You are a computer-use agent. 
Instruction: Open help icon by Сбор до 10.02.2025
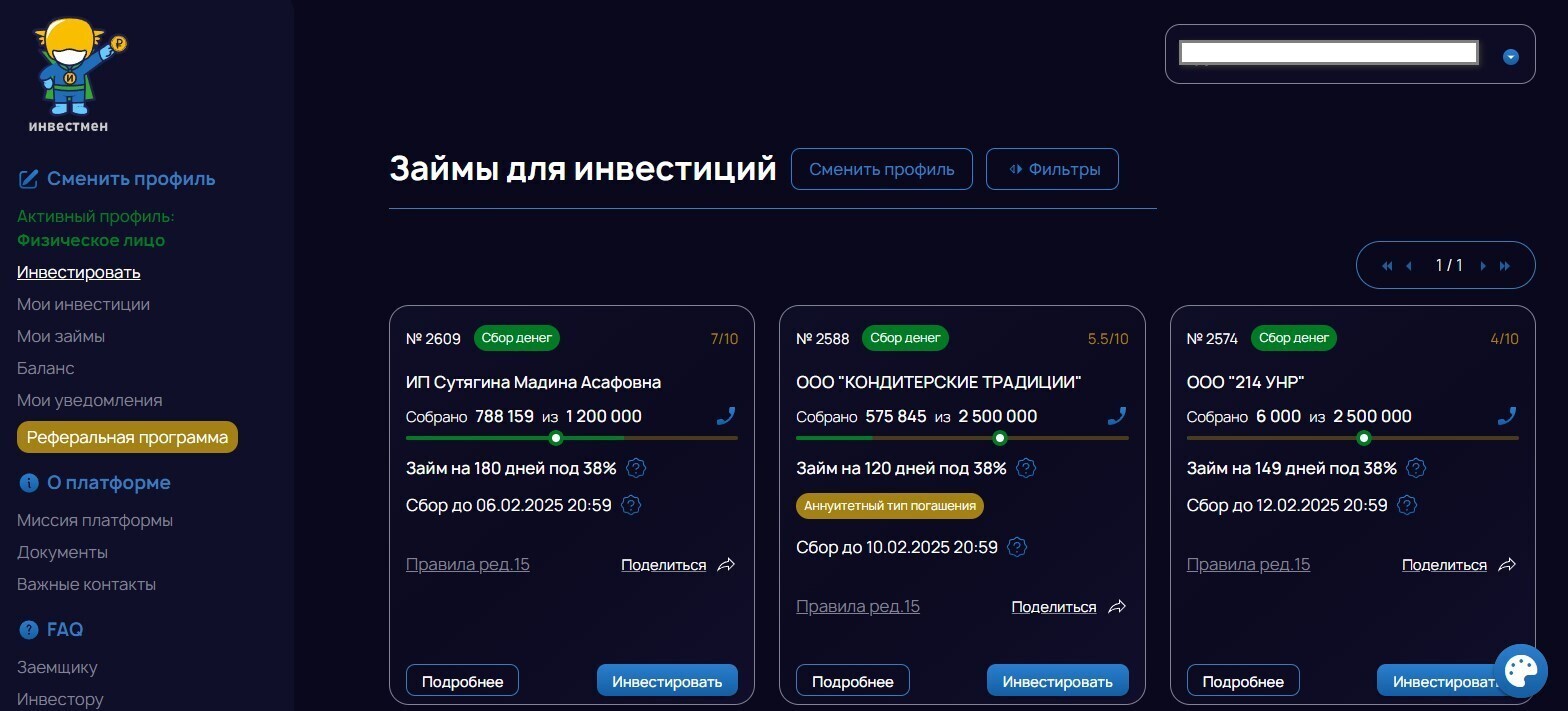point(1017,547)
